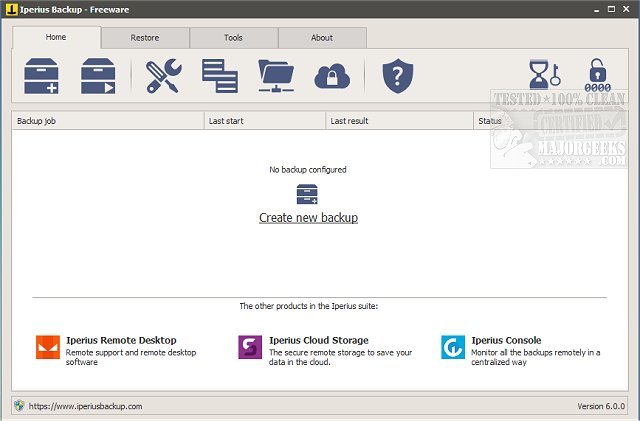Image resolution: width=640 pixels, height=421 pixels.
Task: Open the server list/log view toolbar icon
Action: pos(219,76)
